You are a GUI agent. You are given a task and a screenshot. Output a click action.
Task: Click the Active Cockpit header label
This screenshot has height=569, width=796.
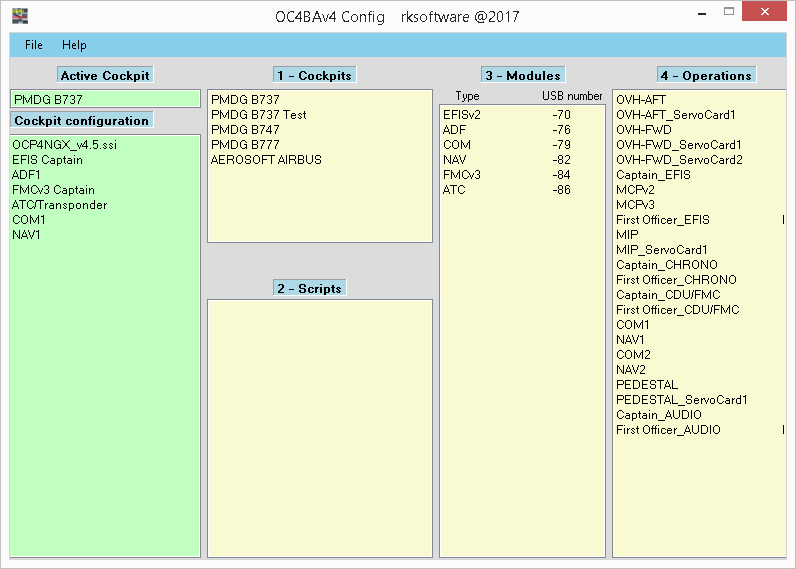pyautogui.click(x=105, y=75)
